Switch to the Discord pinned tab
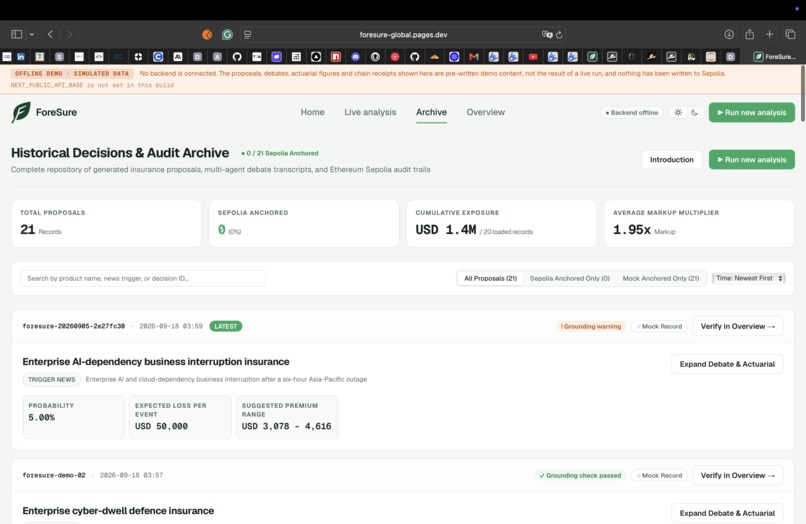This screenshot has width=806, height=524. [355, 57]
